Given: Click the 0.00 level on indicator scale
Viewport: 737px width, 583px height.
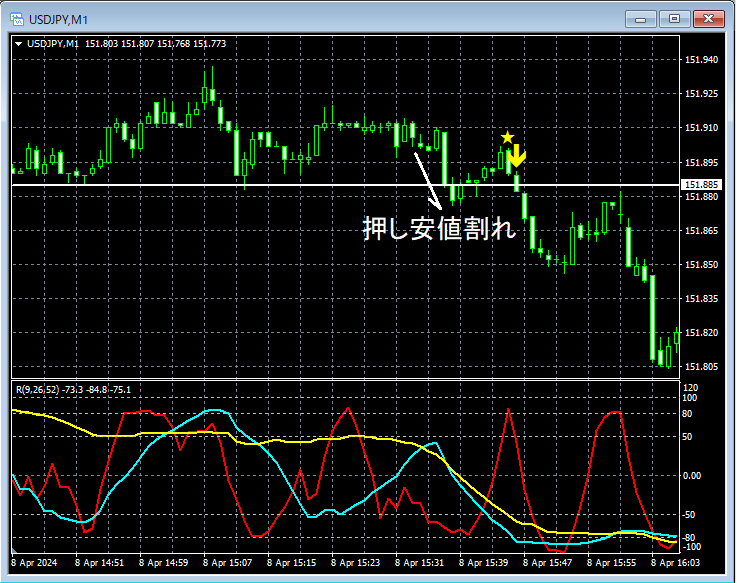Looking at the screenshot, I should click(691, 476).
